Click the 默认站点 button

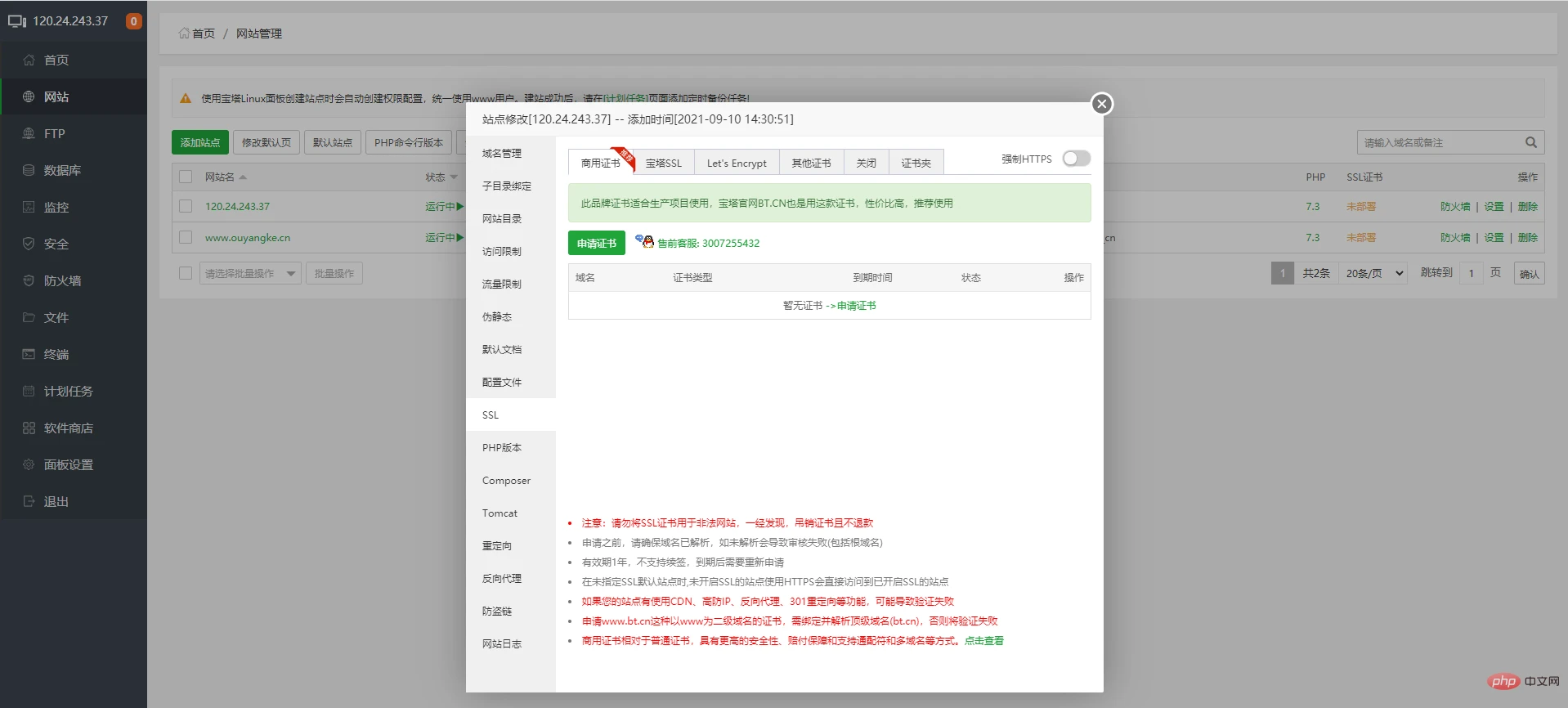tap(333, 142)
